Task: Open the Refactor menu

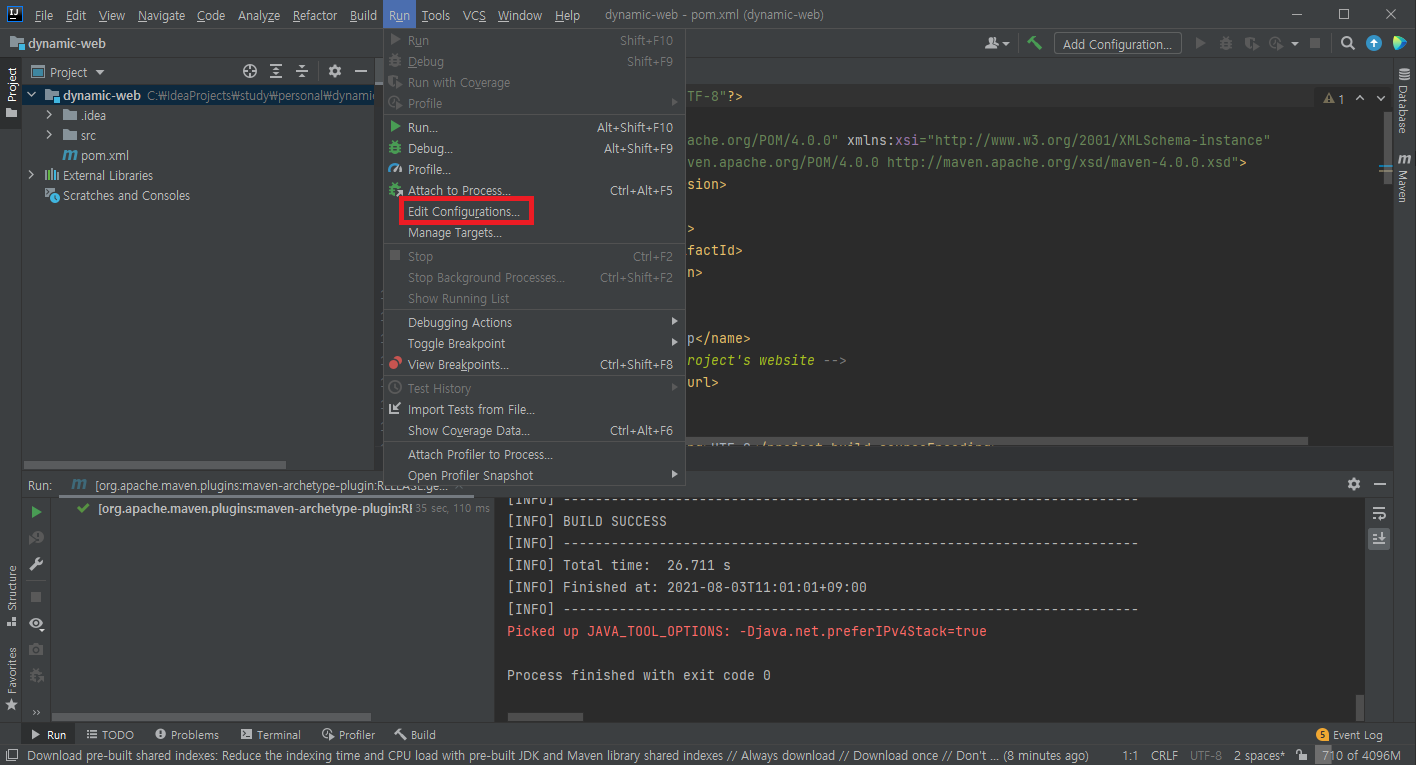Action: 315,15
